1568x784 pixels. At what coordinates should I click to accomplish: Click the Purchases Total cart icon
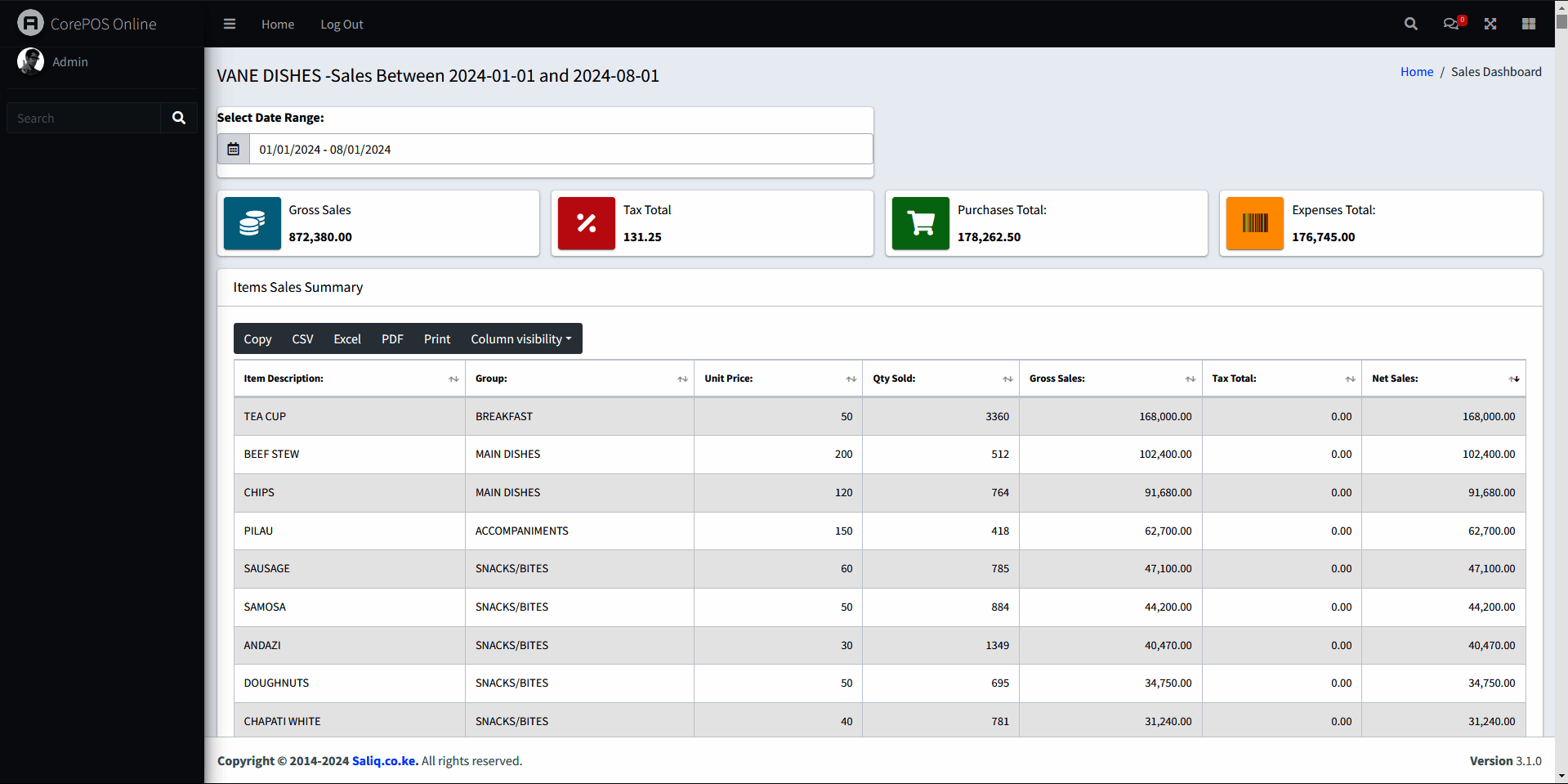921,223
